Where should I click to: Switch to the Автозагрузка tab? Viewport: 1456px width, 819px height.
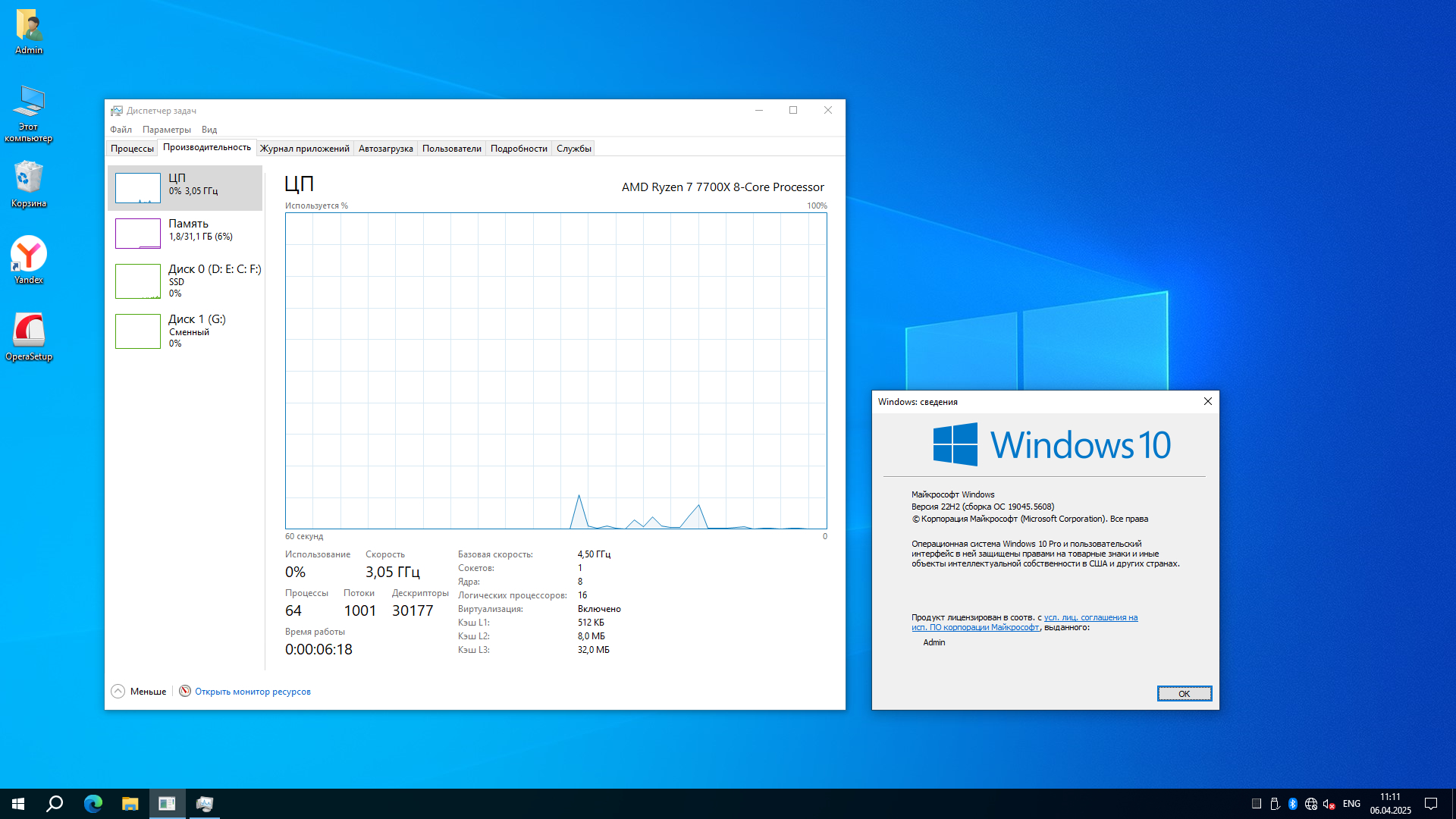pos(385,149)
